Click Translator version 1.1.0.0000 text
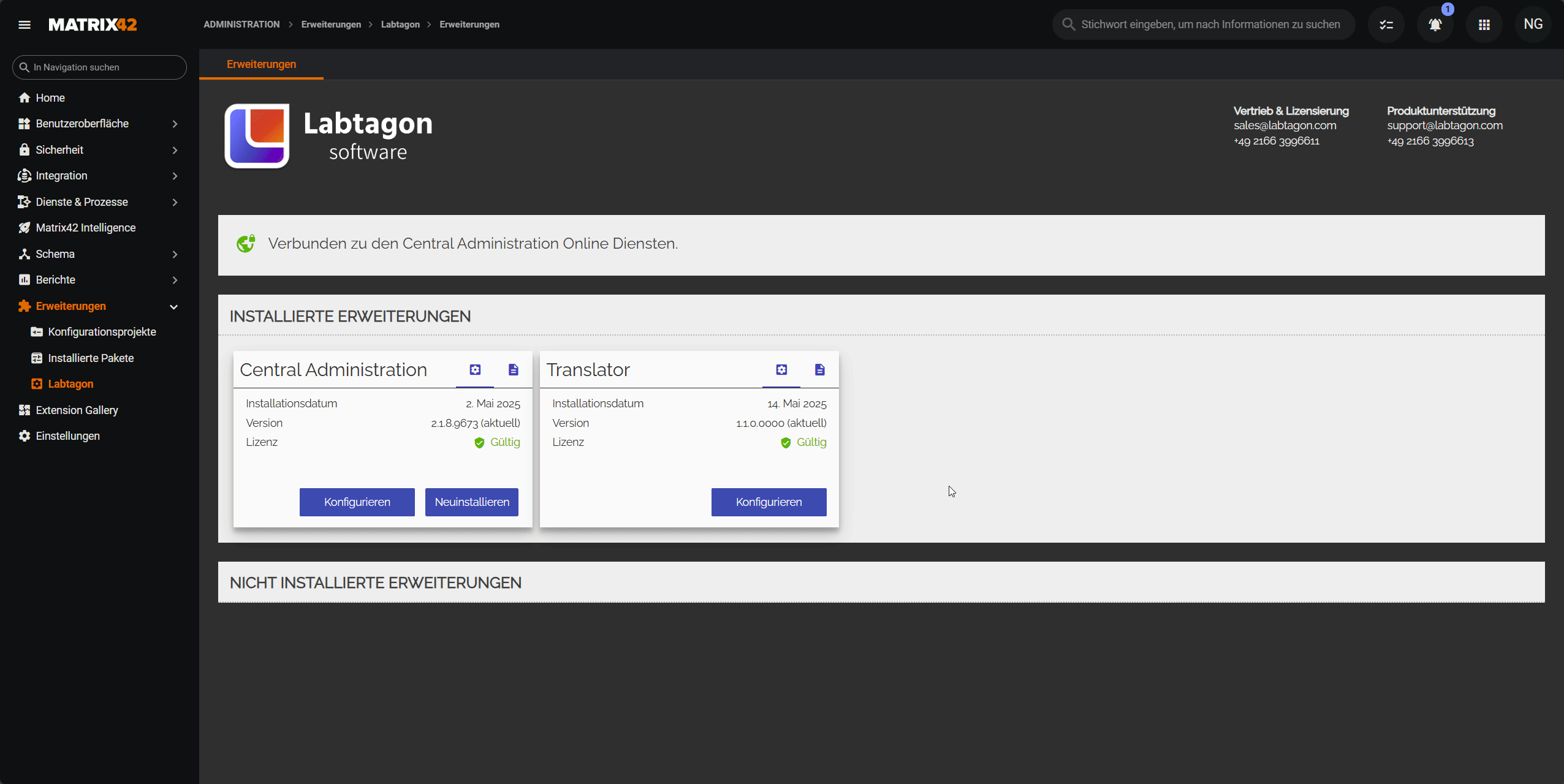Screen dimensions: 1564x784 [781, 423]
